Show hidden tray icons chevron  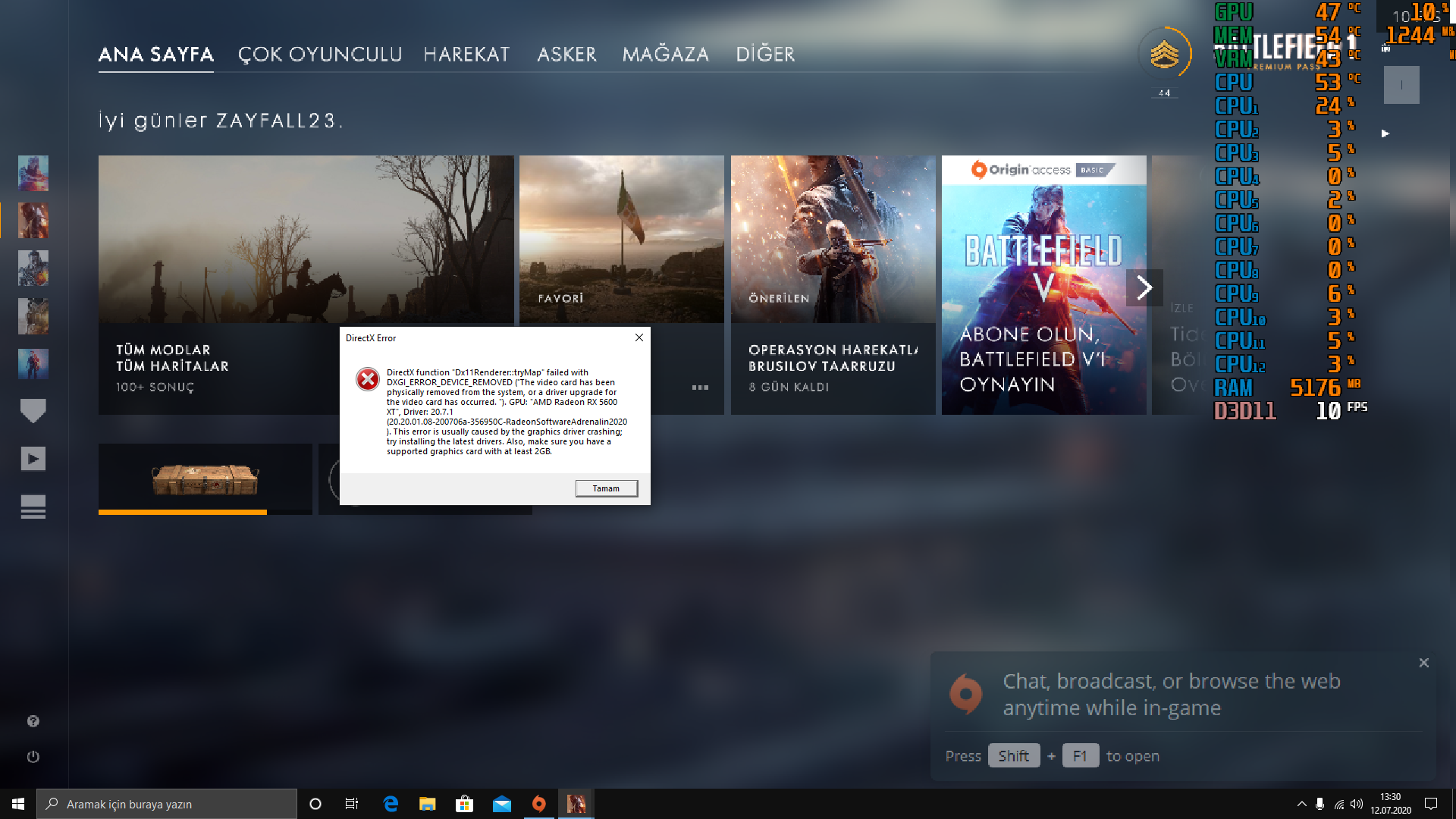click(1301, 804)
